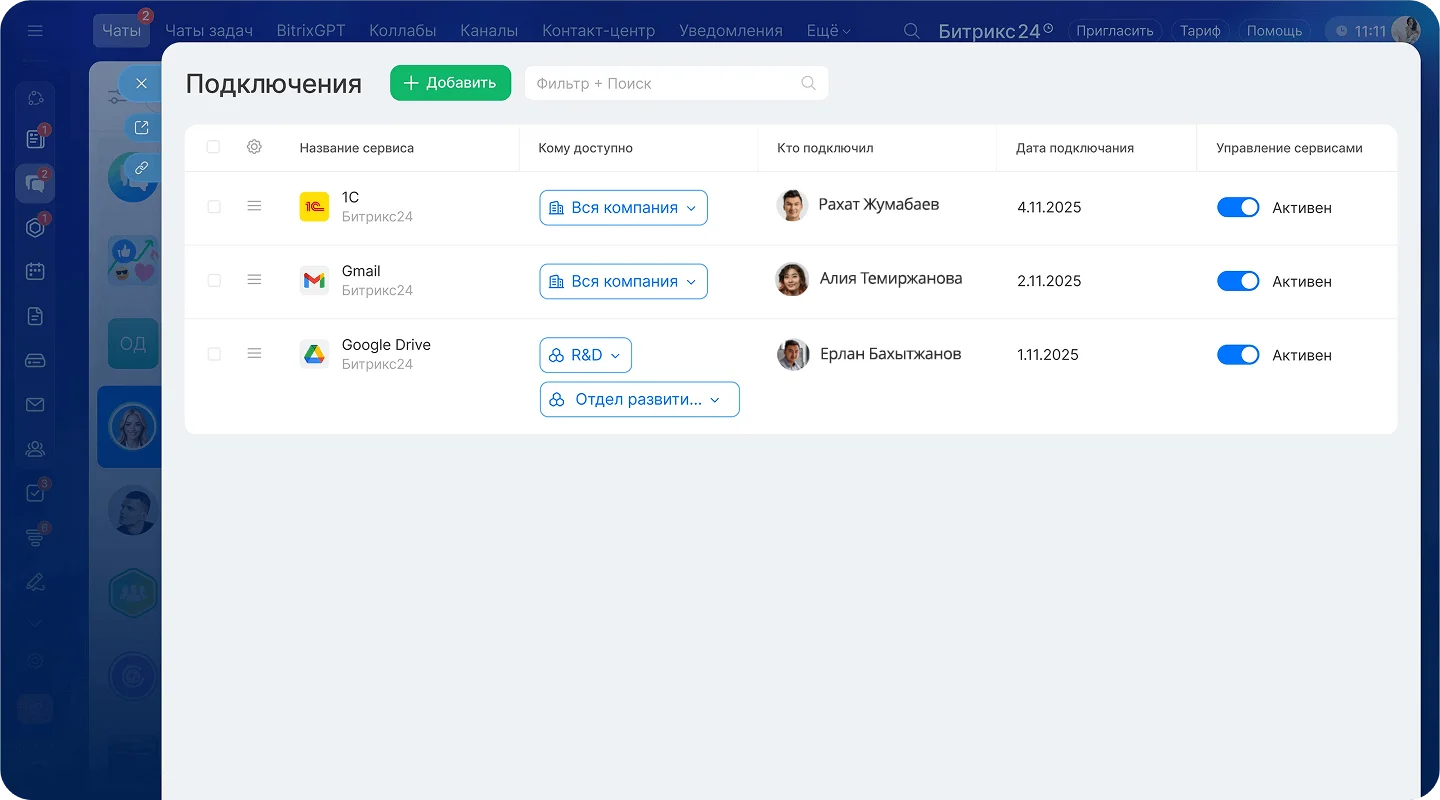1440x800 pixels.
Task: Expand the Вся компания dropdown for 1C
Action: coord(624,208)
